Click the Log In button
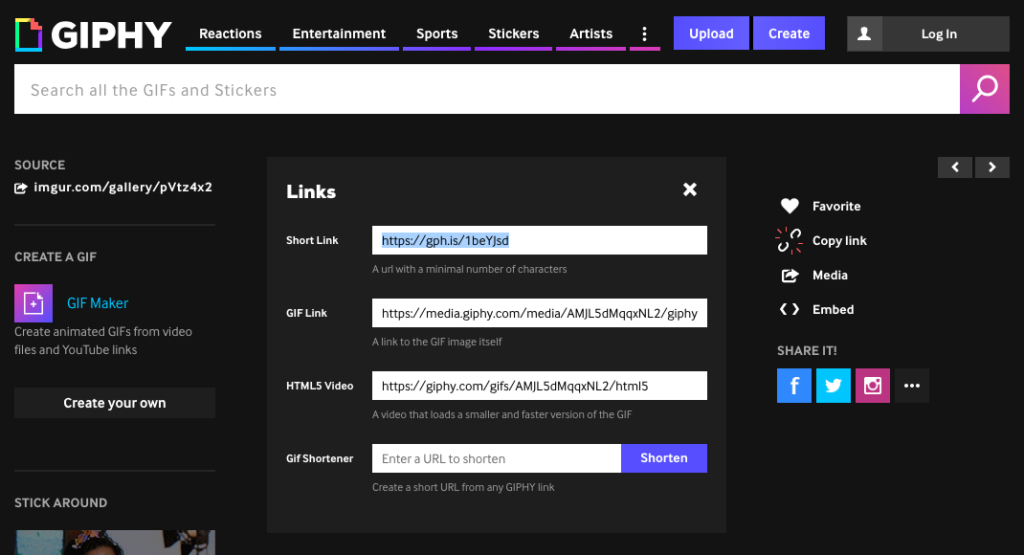 pyautogui.click(x=939, y=34)
